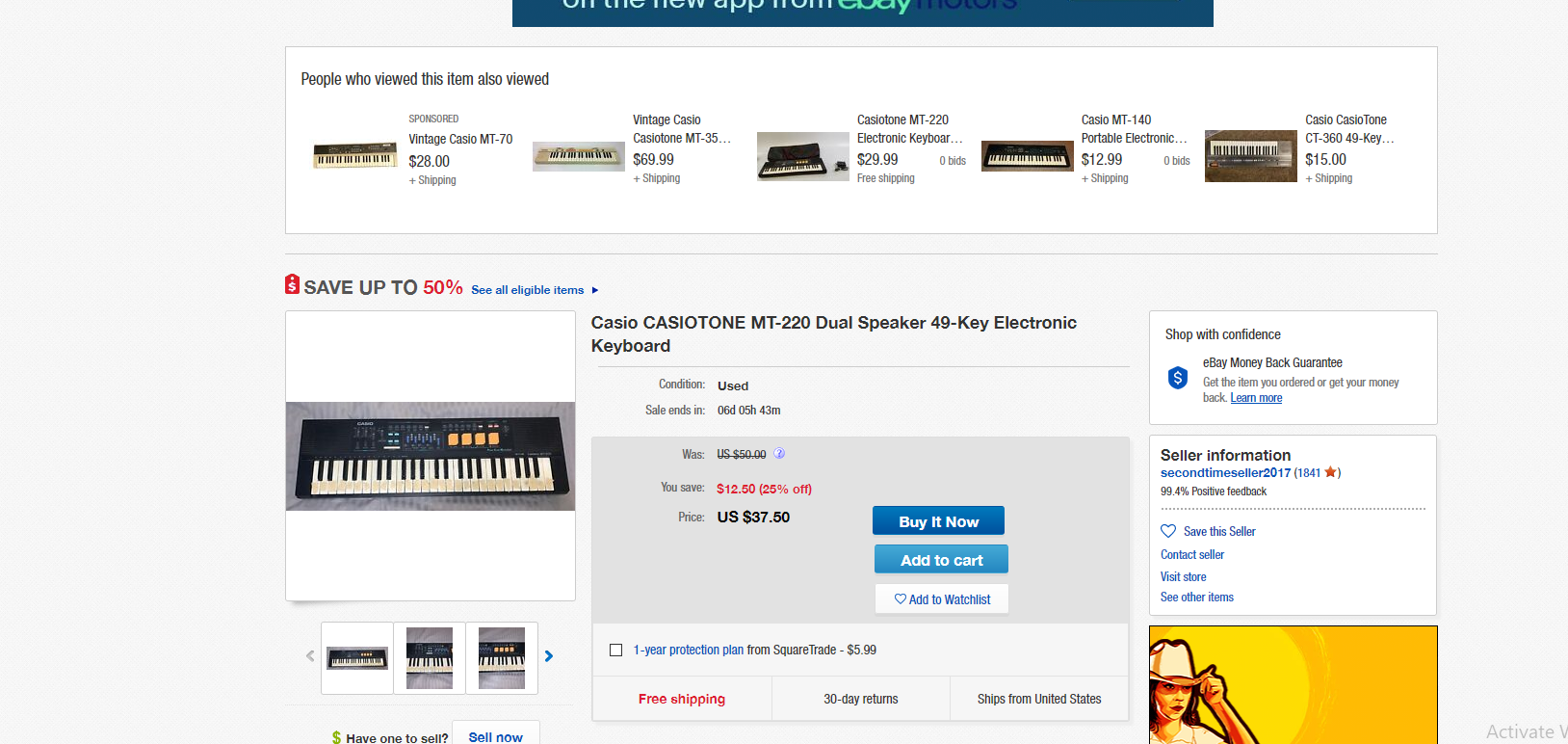The image size is (1568, 744).
Task: Select the second keyboard photo thumbnail
Action: coord(430,658)
